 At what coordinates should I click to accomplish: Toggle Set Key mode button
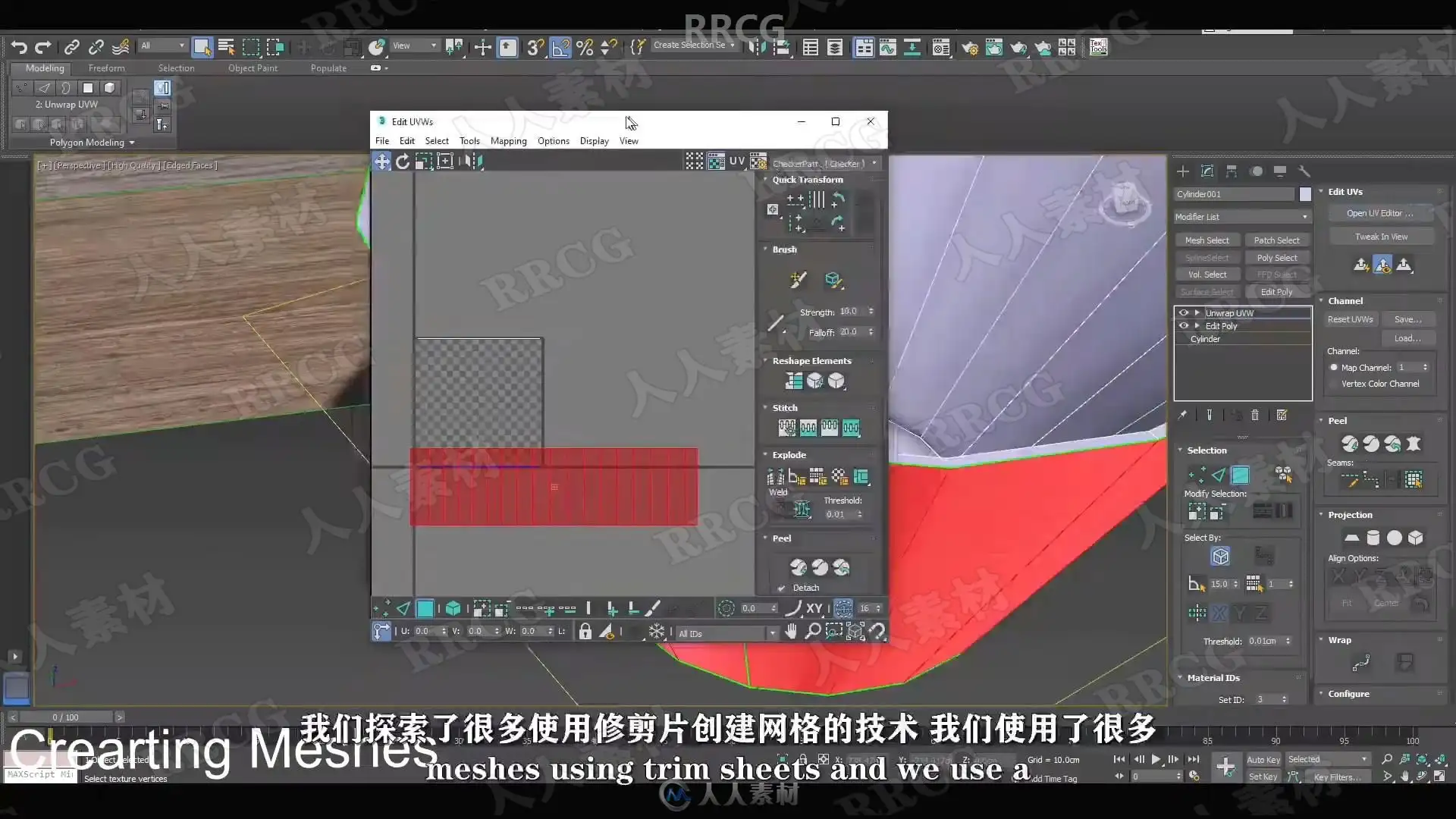tap(1263, 777)
